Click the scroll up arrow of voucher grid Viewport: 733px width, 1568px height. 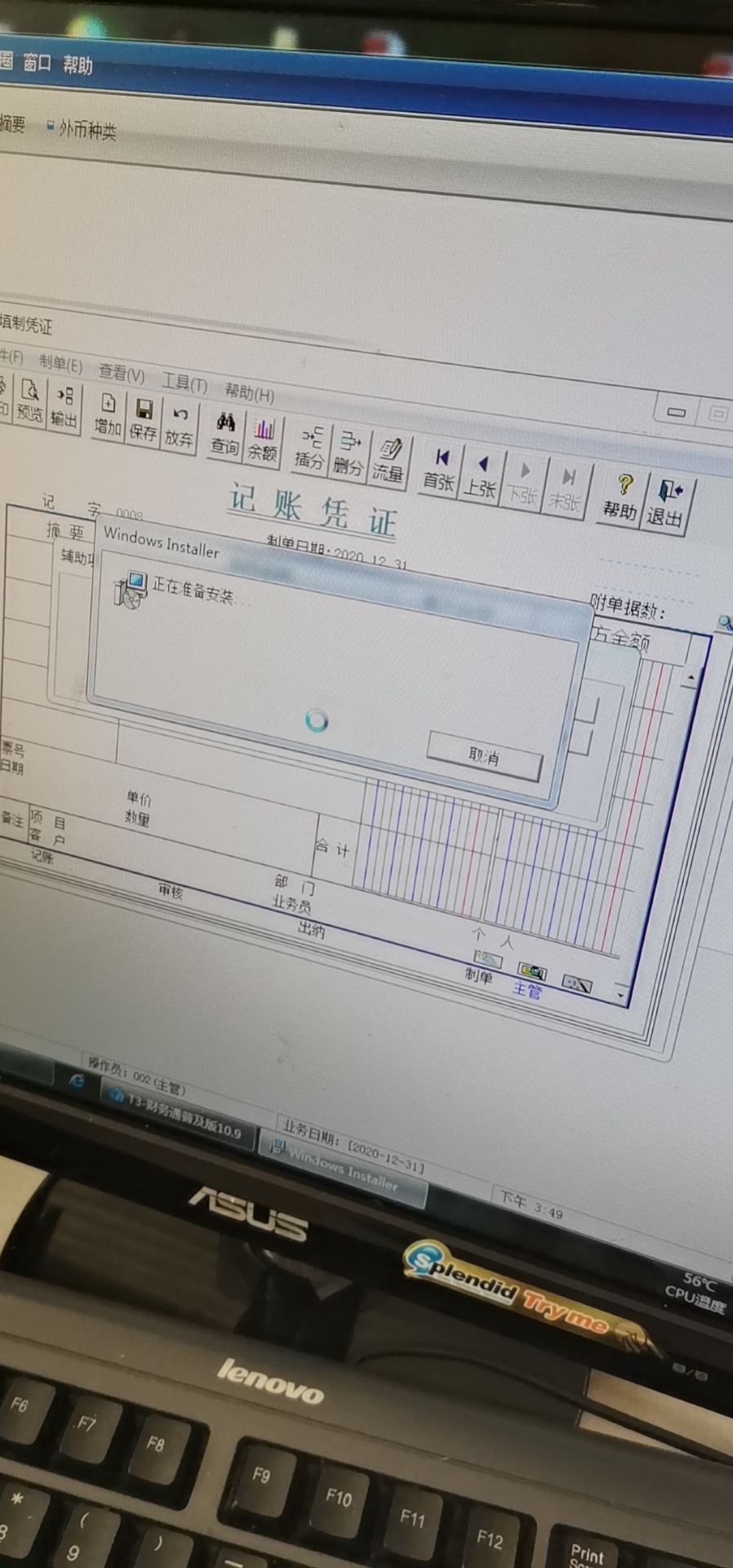click(692, 677)
